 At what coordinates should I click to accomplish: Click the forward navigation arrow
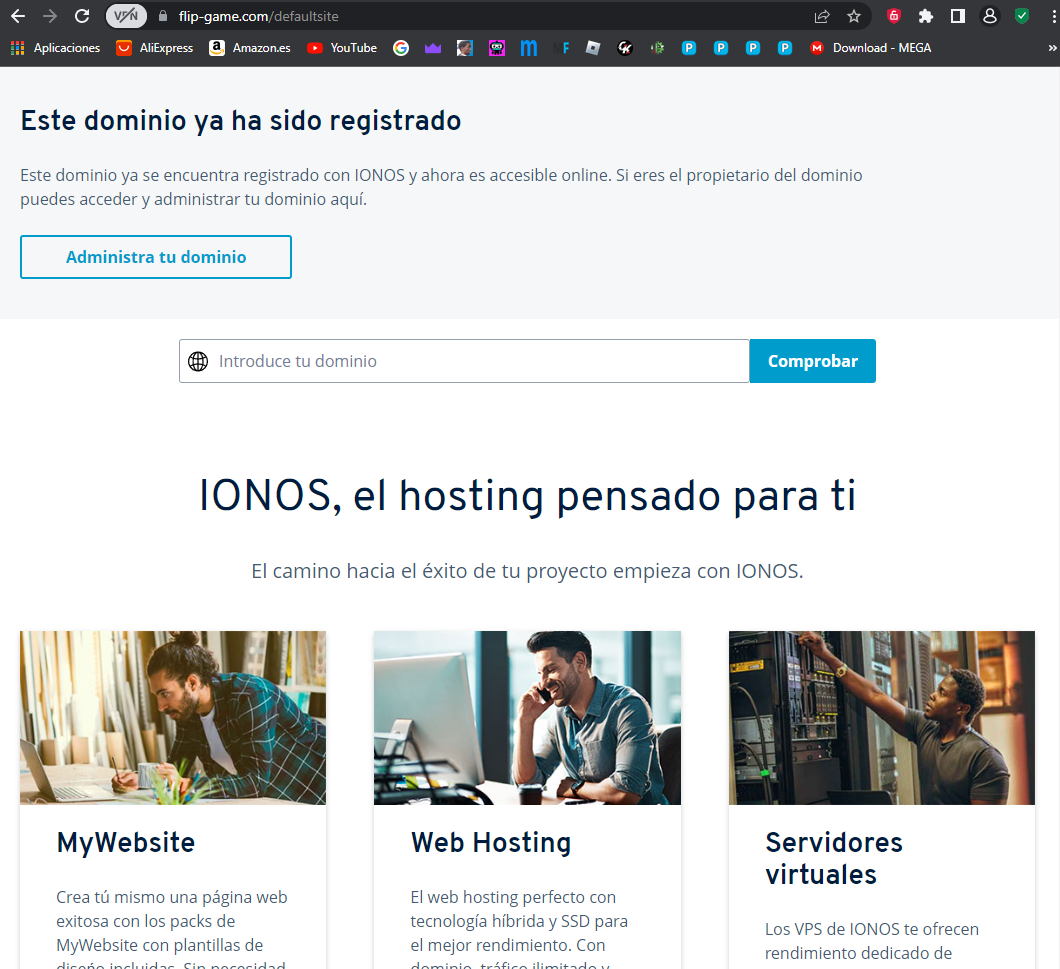(50, 16)
